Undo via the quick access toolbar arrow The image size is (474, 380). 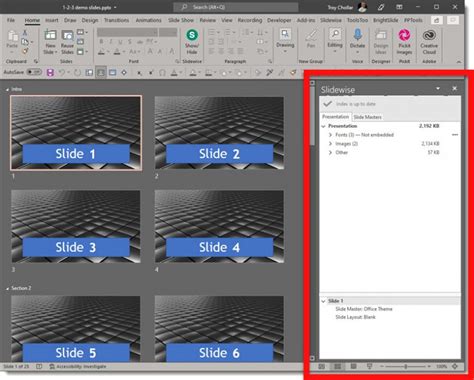coord(62,72)
